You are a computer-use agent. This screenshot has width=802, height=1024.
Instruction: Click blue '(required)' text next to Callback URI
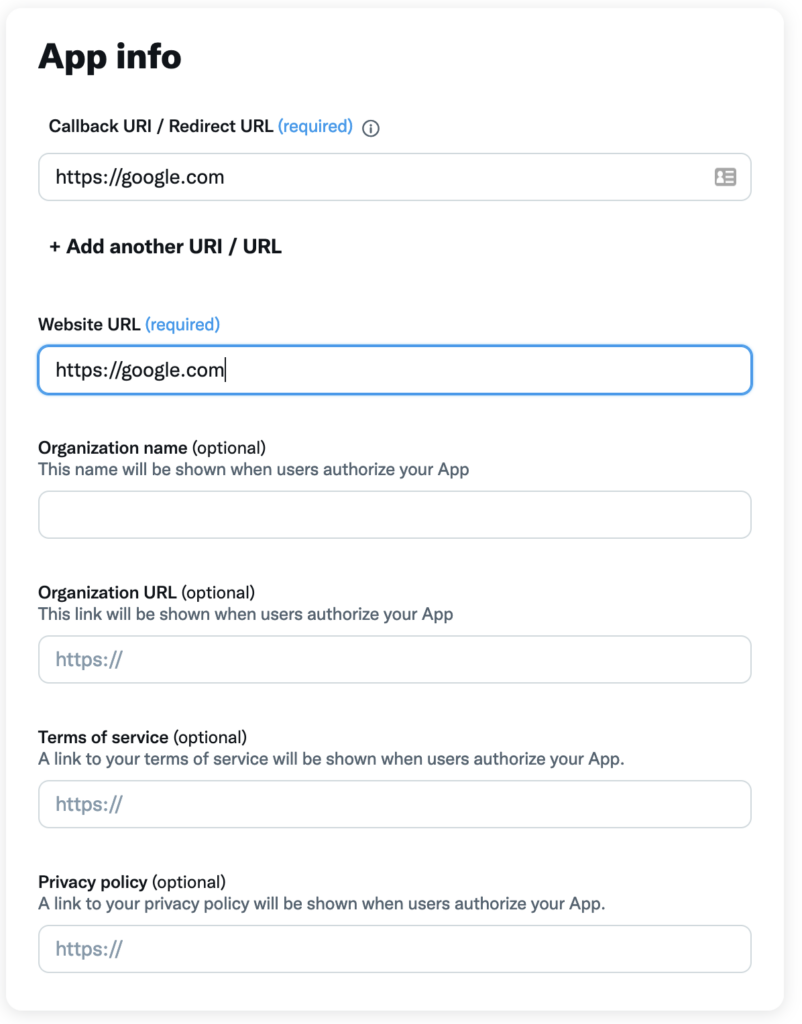[315, 126]
